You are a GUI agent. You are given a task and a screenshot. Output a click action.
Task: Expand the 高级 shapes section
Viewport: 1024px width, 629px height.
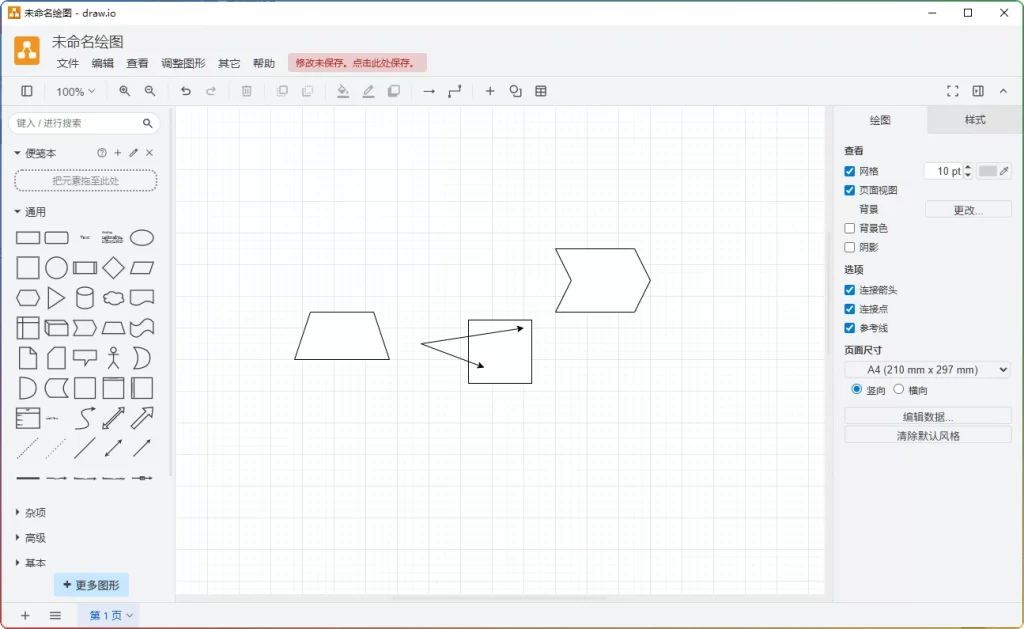click(x=30, y=537)
